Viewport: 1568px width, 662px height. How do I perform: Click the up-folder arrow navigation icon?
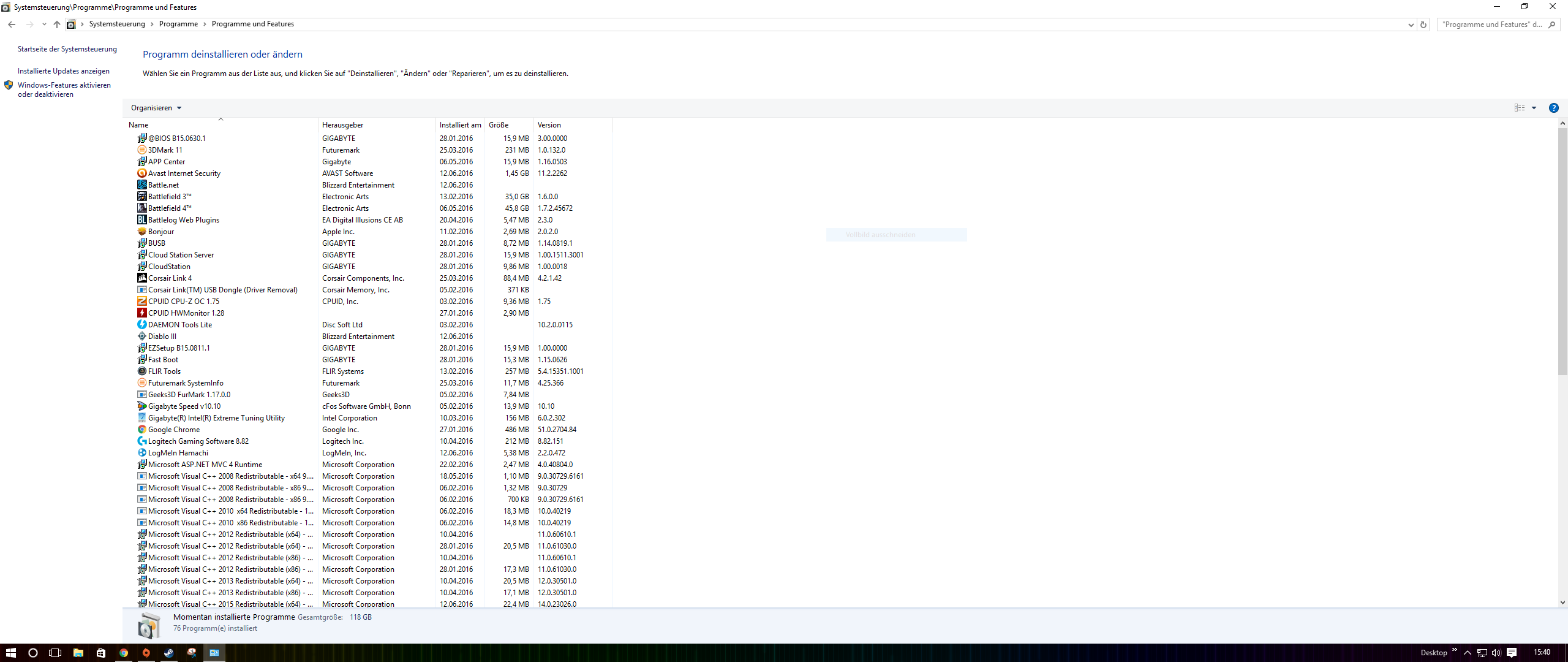pos(57,25)
